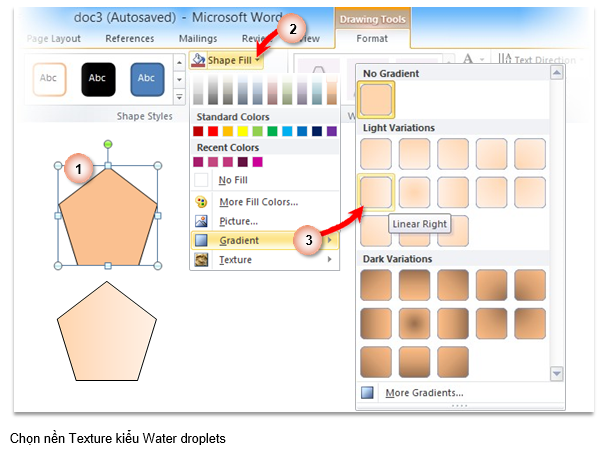Pick the red standard color swatch
Image resolution: width=610 pixels, height=453 pixels.
pos(212,131)
